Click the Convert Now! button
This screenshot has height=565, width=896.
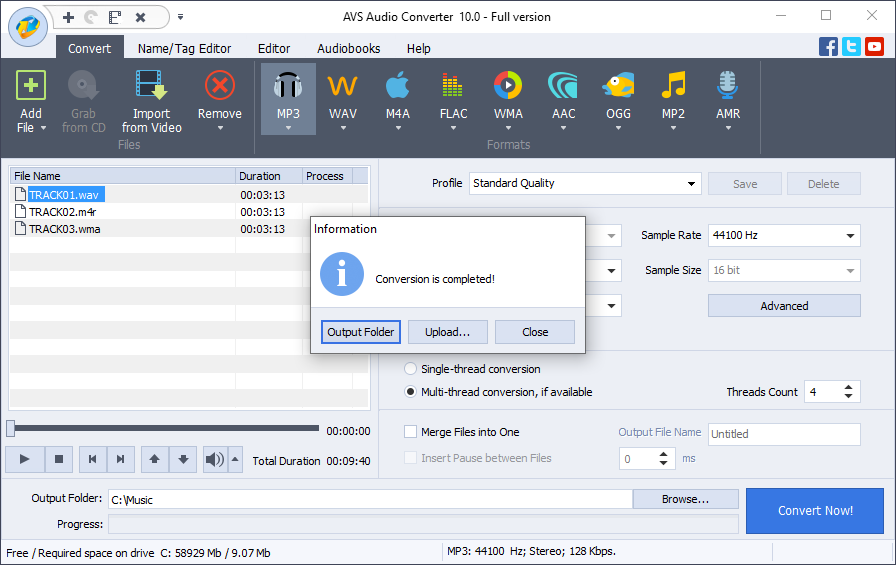[x=815, y=511]
